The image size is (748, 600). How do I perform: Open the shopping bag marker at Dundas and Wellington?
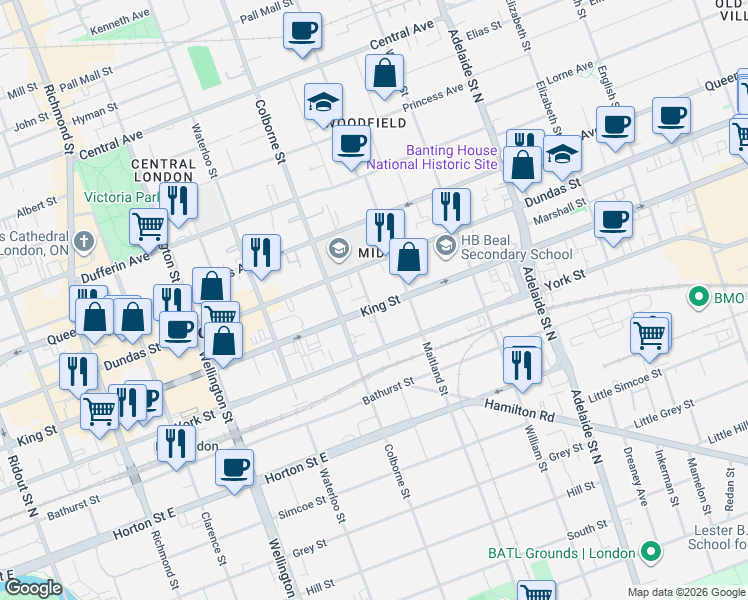[x=223, y=343]
